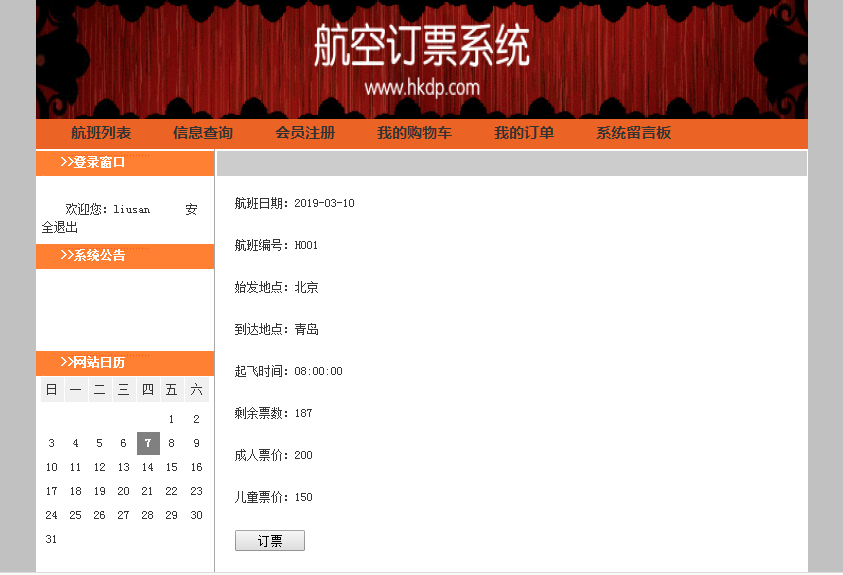Click departure city 北京
Image resolution: width=843 pixels, height=575 pixels.
coord(306,288)
